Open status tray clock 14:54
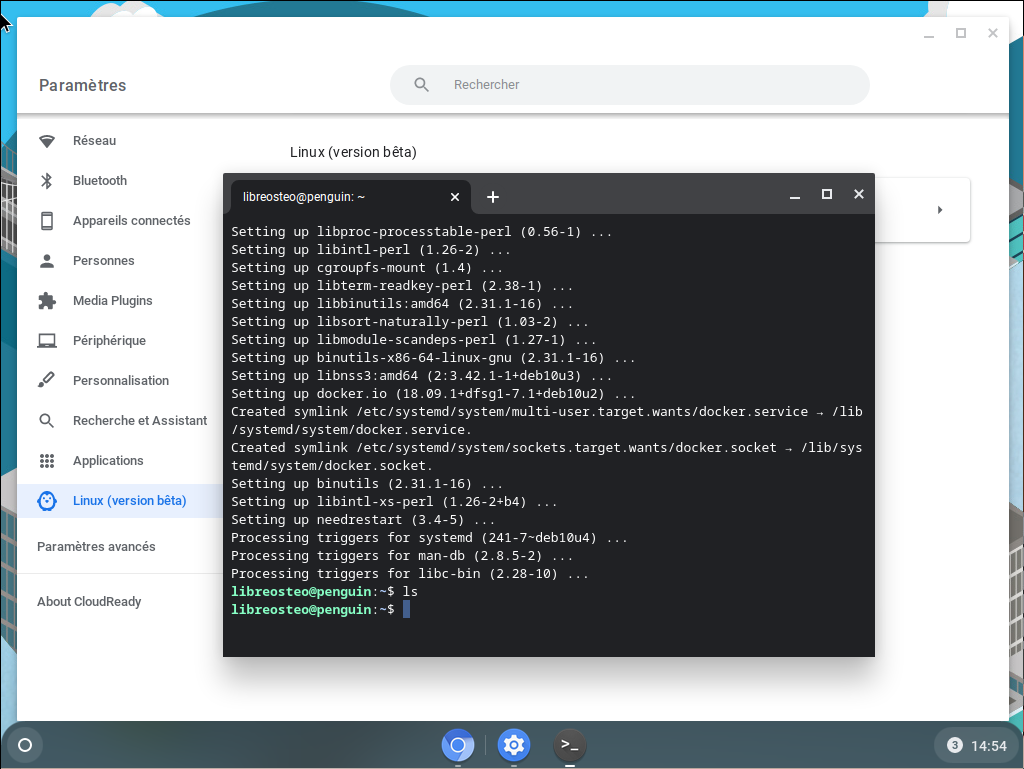This screenshot has width=1024, height=769. (989, 745)
